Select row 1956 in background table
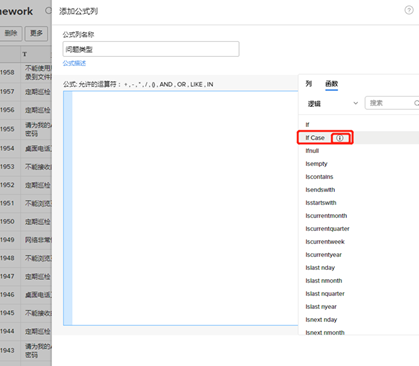Screen dimensions: 419x366 click(26, 110)
